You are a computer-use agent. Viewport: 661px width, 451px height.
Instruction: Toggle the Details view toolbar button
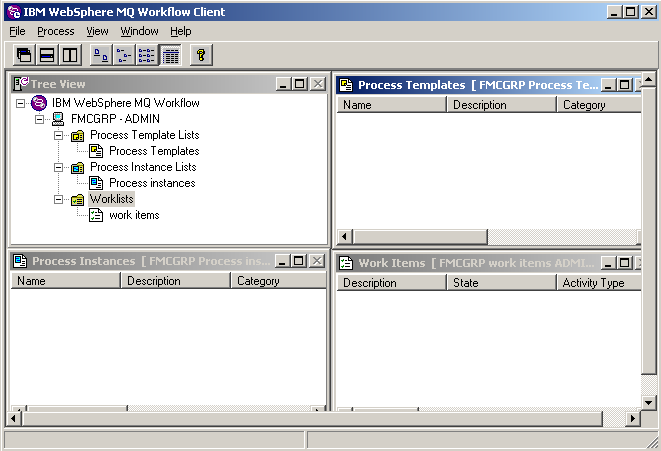pos(170,55)
